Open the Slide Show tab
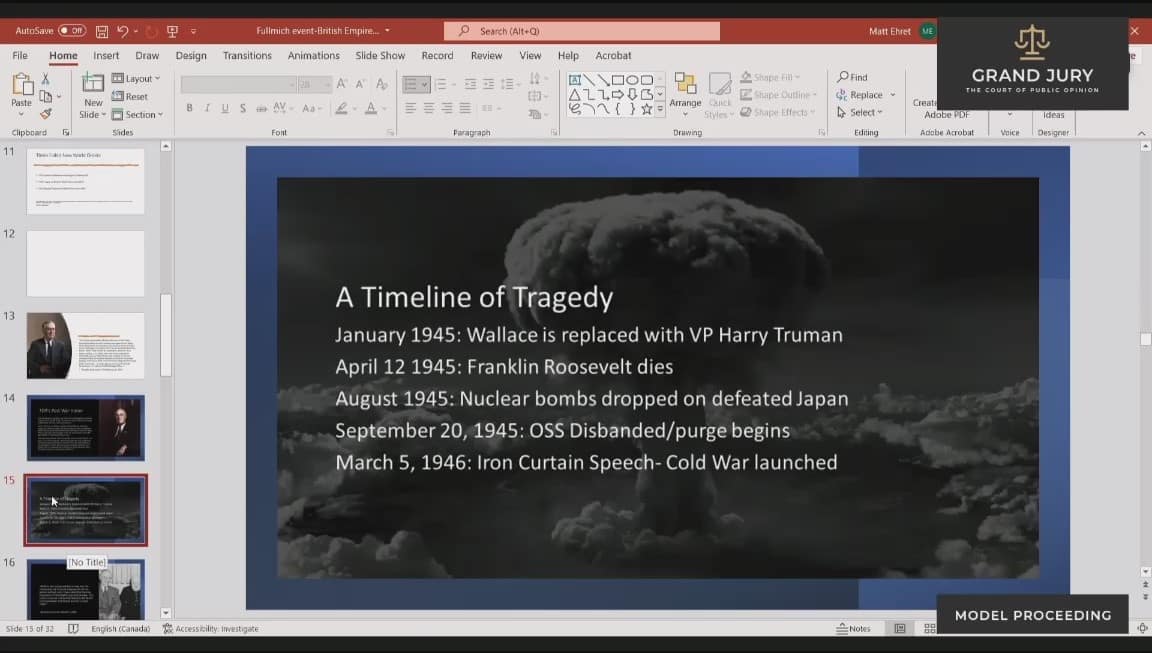This screenshot has width=1152, height=653. [380, 56]
